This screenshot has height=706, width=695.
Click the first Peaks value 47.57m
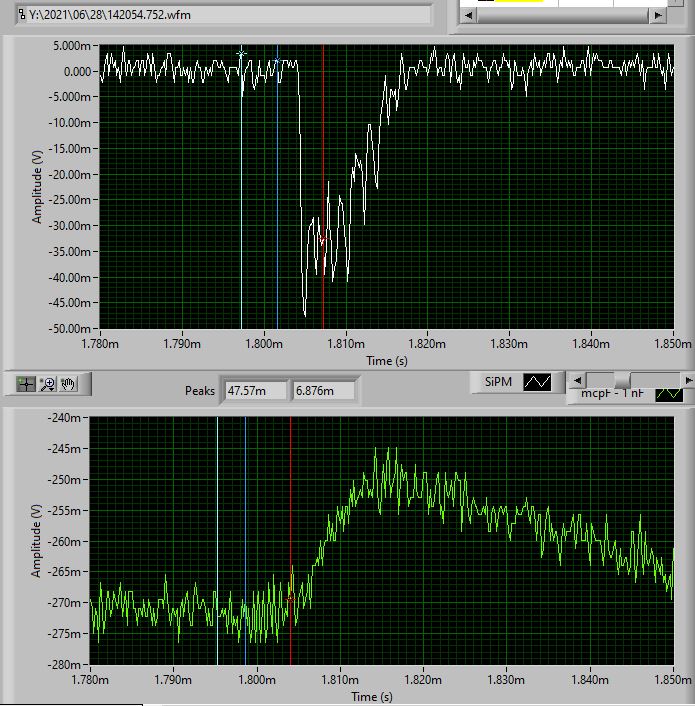coord(255,390)
